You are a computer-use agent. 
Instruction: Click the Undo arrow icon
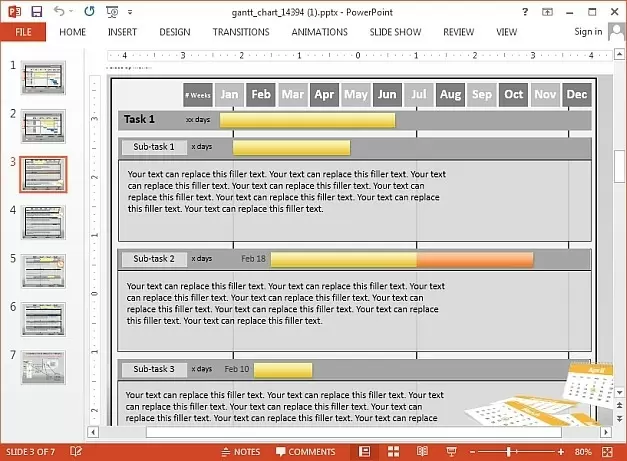59,12
